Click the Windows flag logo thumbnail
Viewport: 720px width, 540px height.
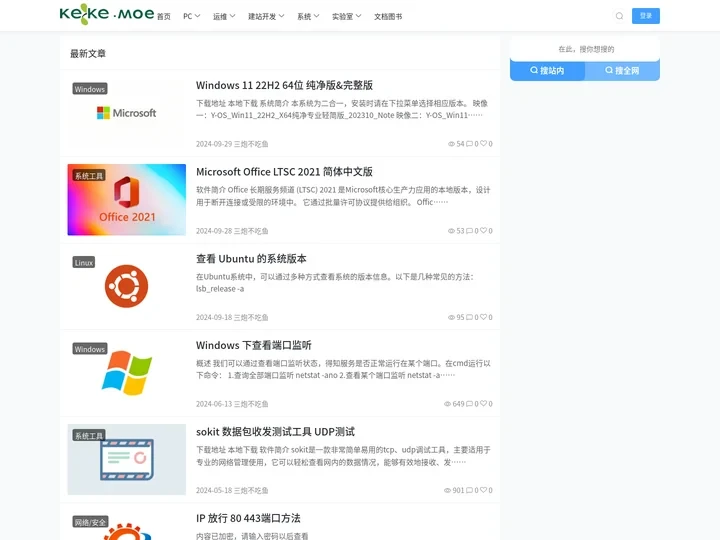click(x=127, y=373)
